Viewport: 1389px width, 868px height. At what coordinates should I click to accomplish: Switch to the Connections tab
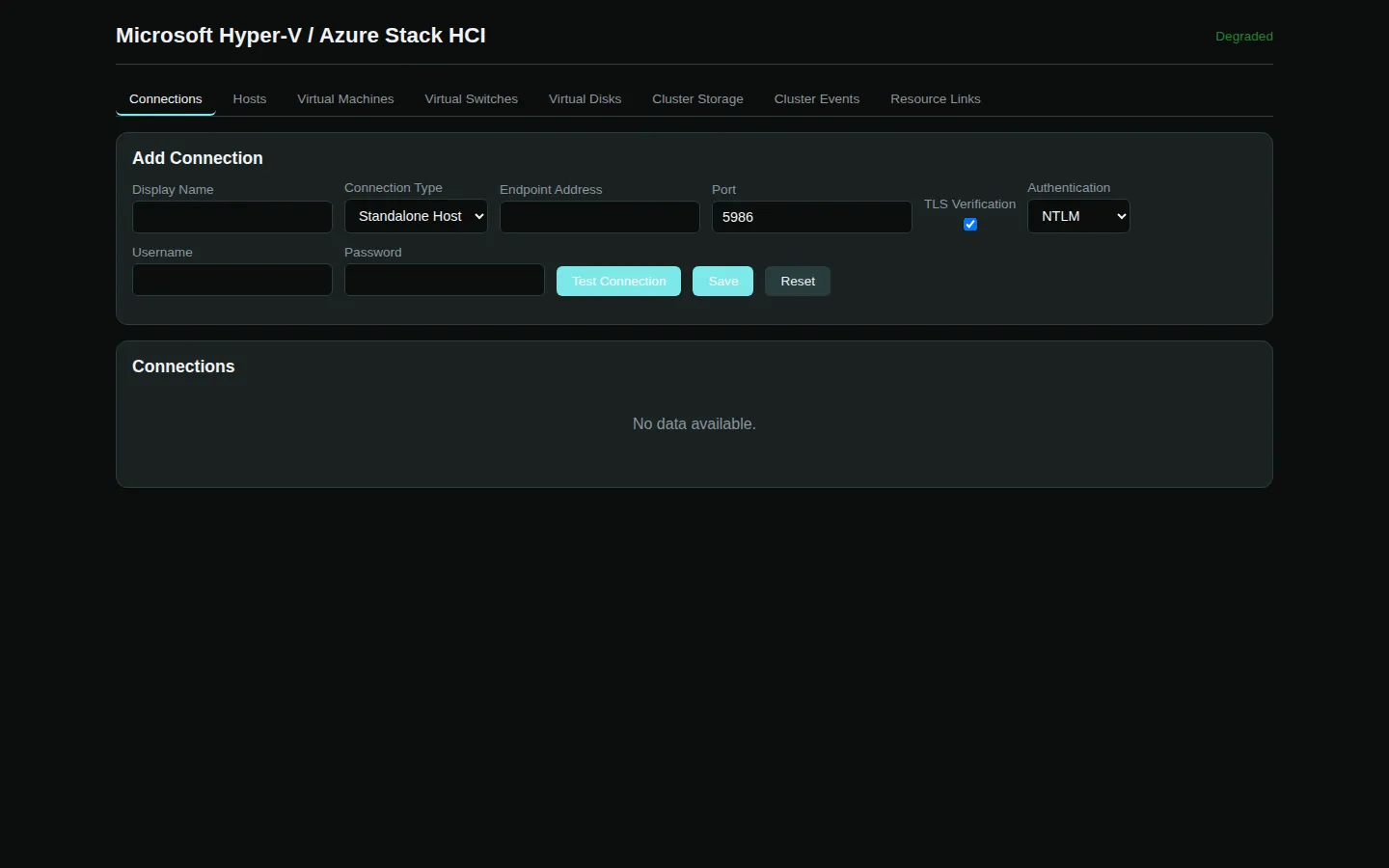click(x=166, y=99)
